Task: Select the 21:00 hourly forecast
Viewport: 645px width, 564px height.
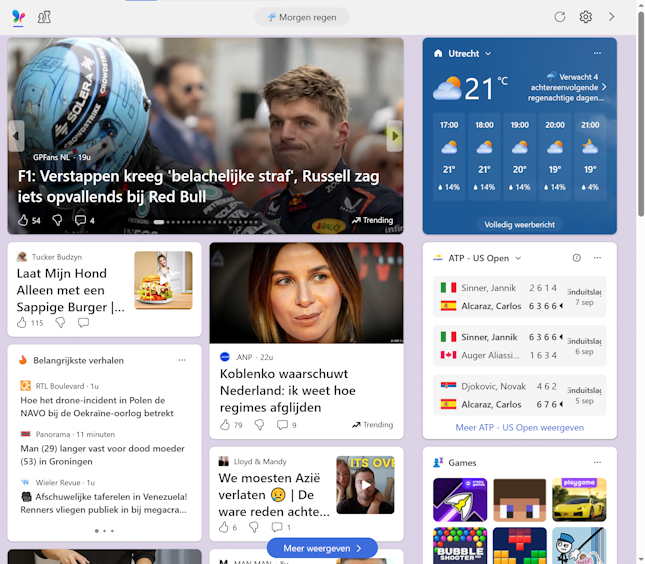Action: coord(590,156)
